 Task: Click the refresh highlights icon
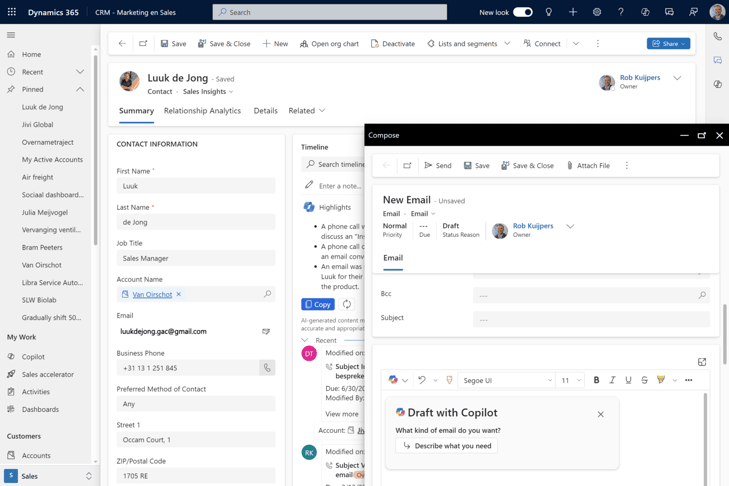click(346, 304)
